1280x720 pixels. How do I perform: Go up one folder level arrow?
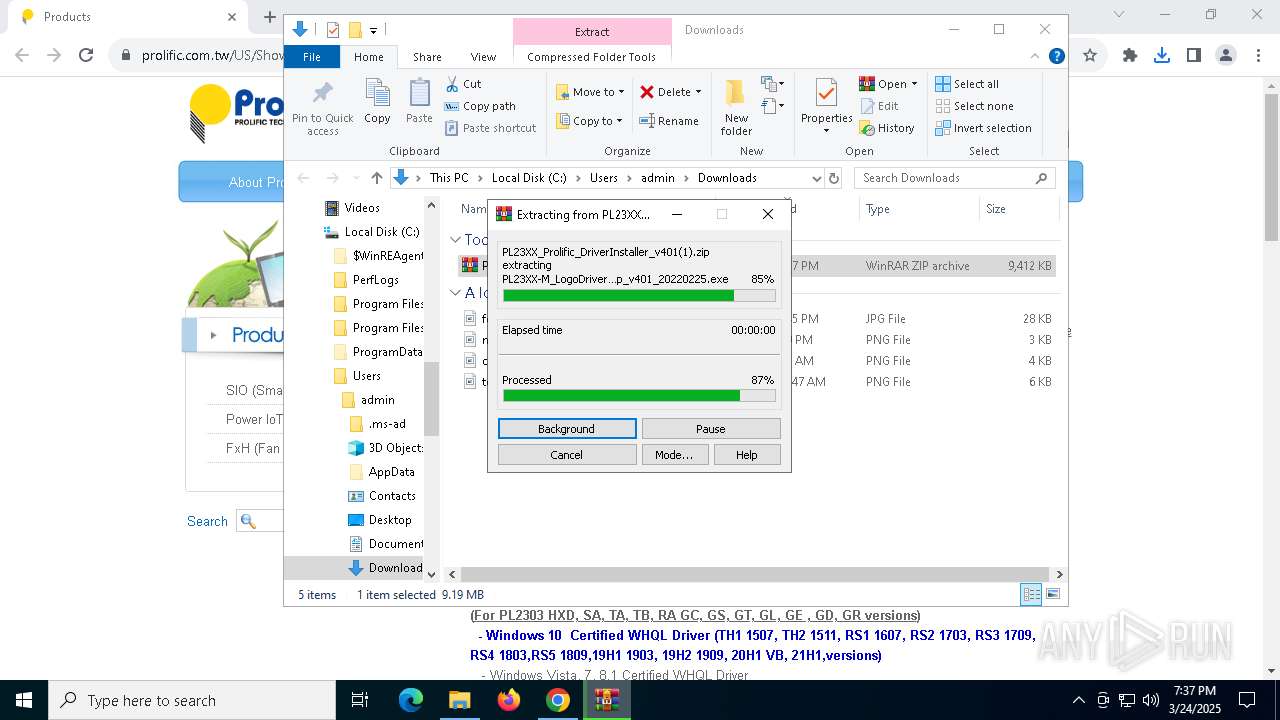376,178
